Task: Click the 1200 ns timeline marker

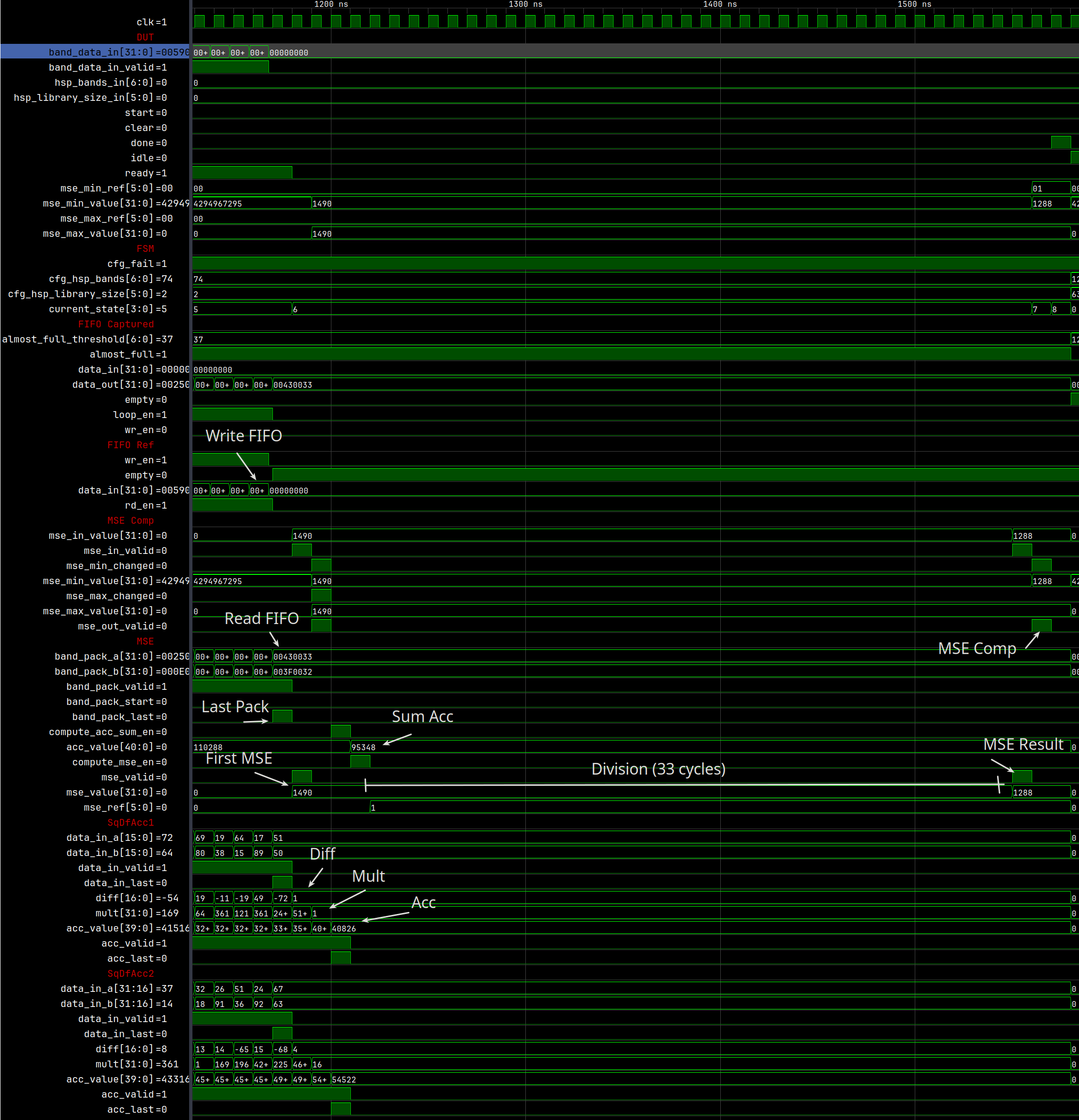Action: pyautogui.click(x=331, y=4)
